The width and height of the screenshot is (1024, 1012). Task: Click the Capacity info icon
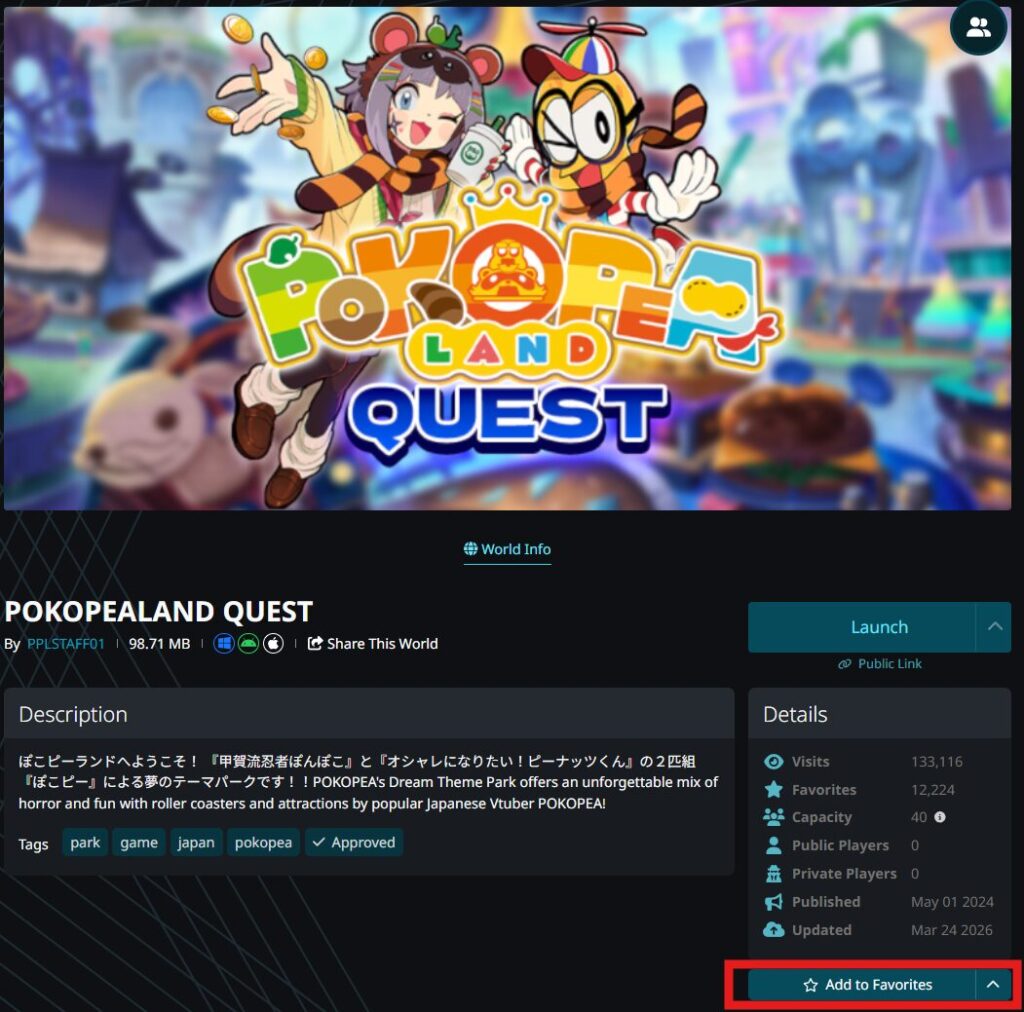click(940, 817)
